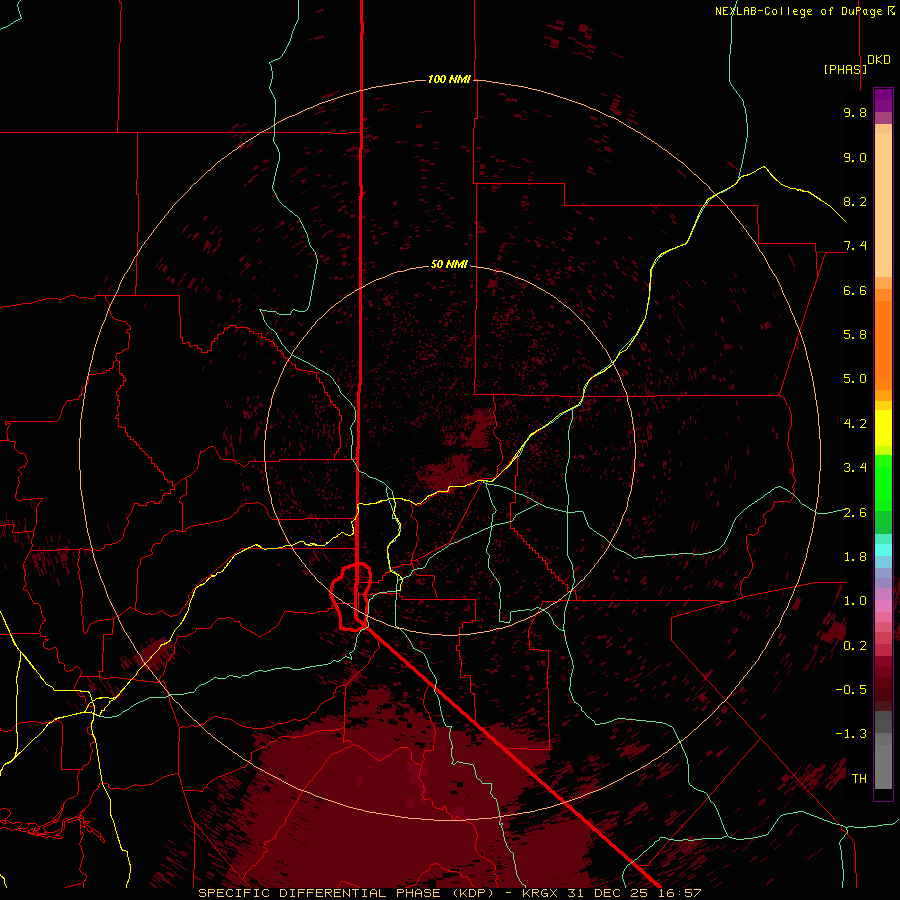Screen dimensions: 900x900
Task: Select the -0.5 legend value
Action: coord(851,690)
